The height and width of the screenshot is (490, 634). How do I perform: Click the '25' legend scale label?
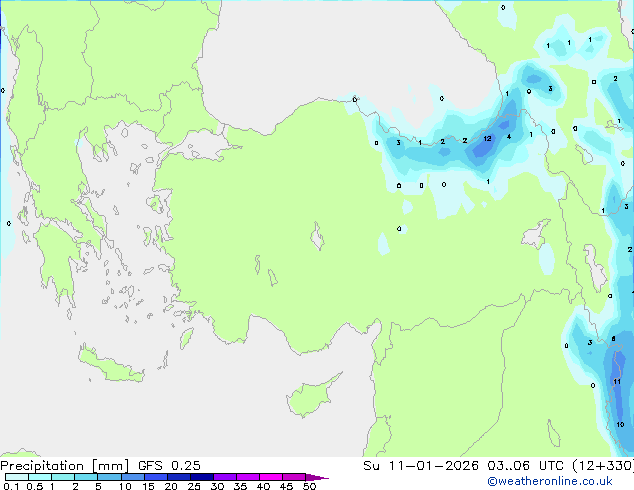click(x=194, y=486)
